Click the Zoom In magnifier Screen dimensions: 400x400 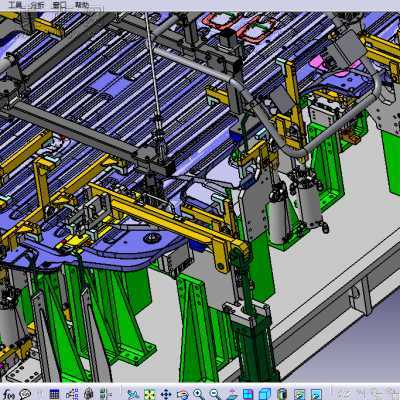(199, 394)
